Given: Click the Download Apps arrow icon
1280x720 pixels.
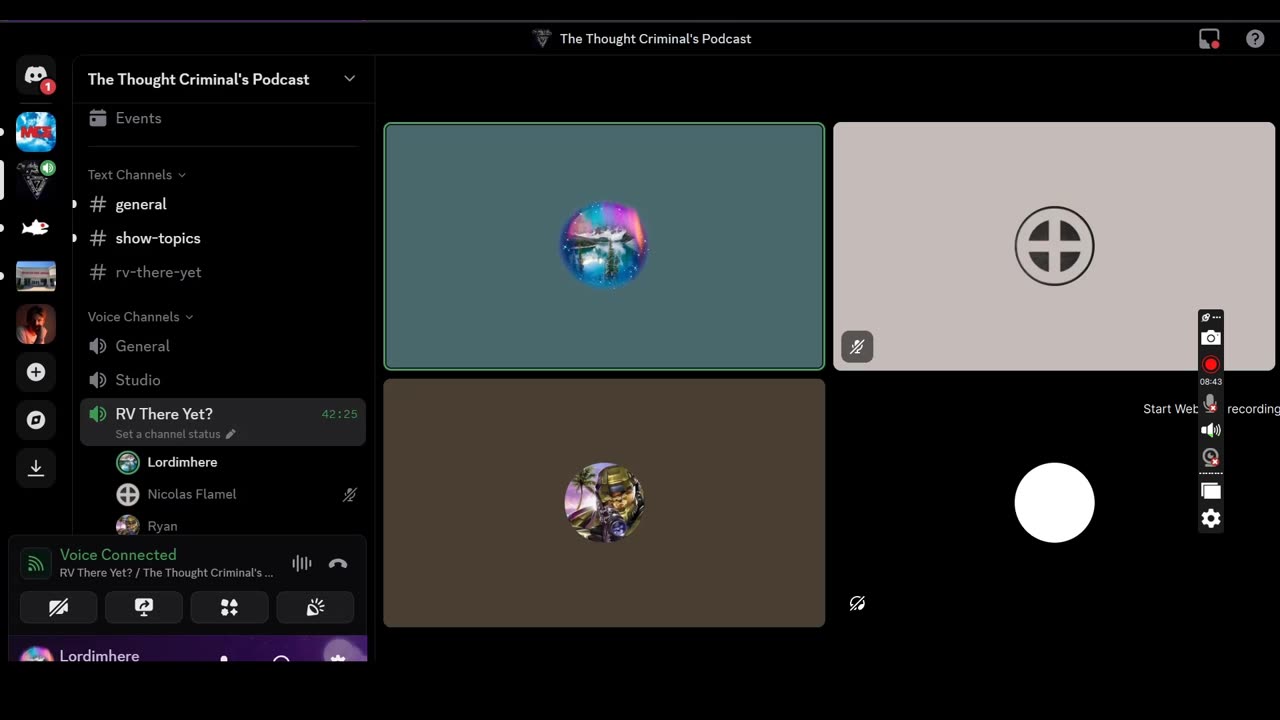Looking at the screenshot, I should (36, 468).
